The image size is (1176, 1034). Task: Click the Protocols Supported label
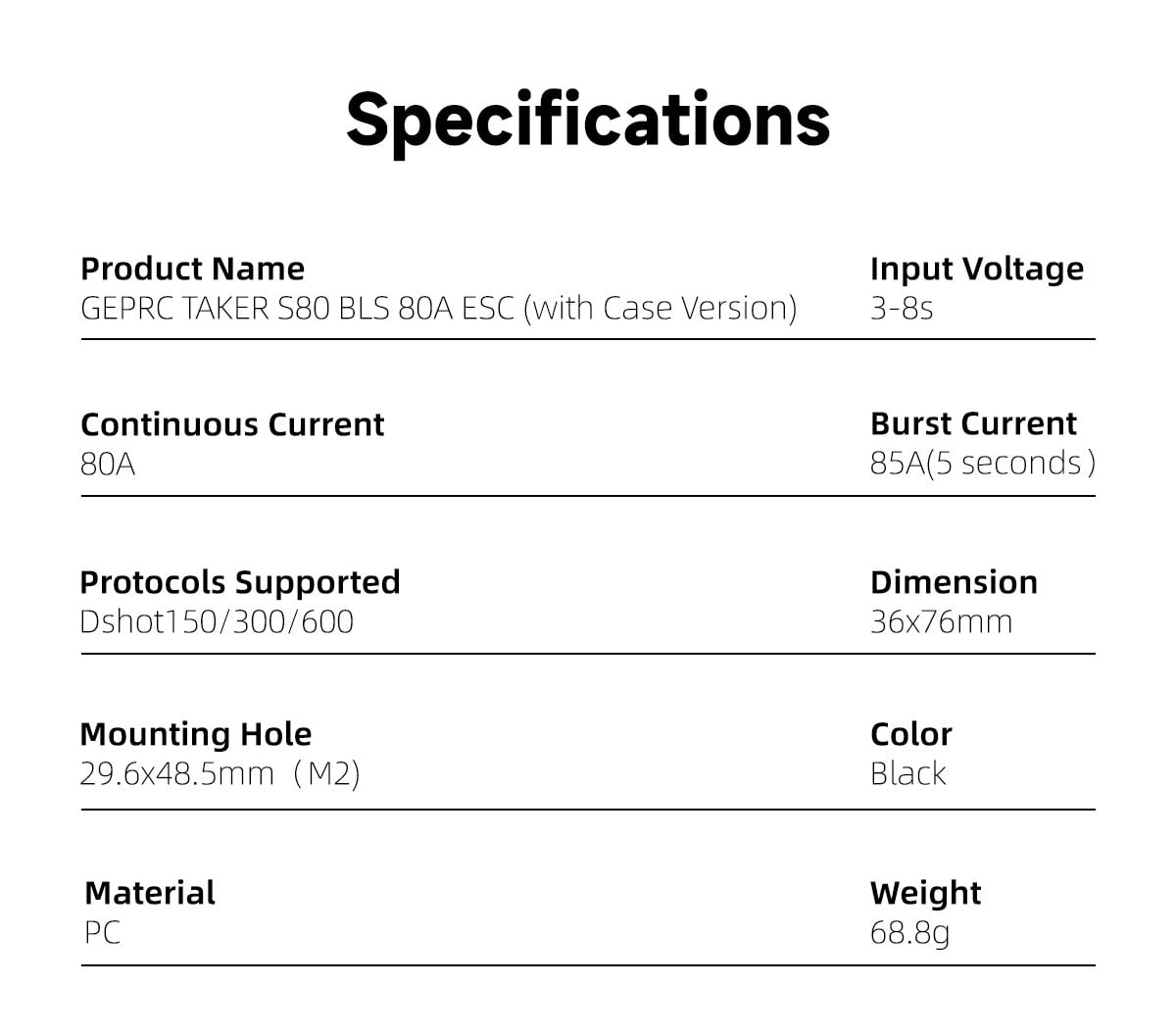pyautogui.click(x=240, y=582)
